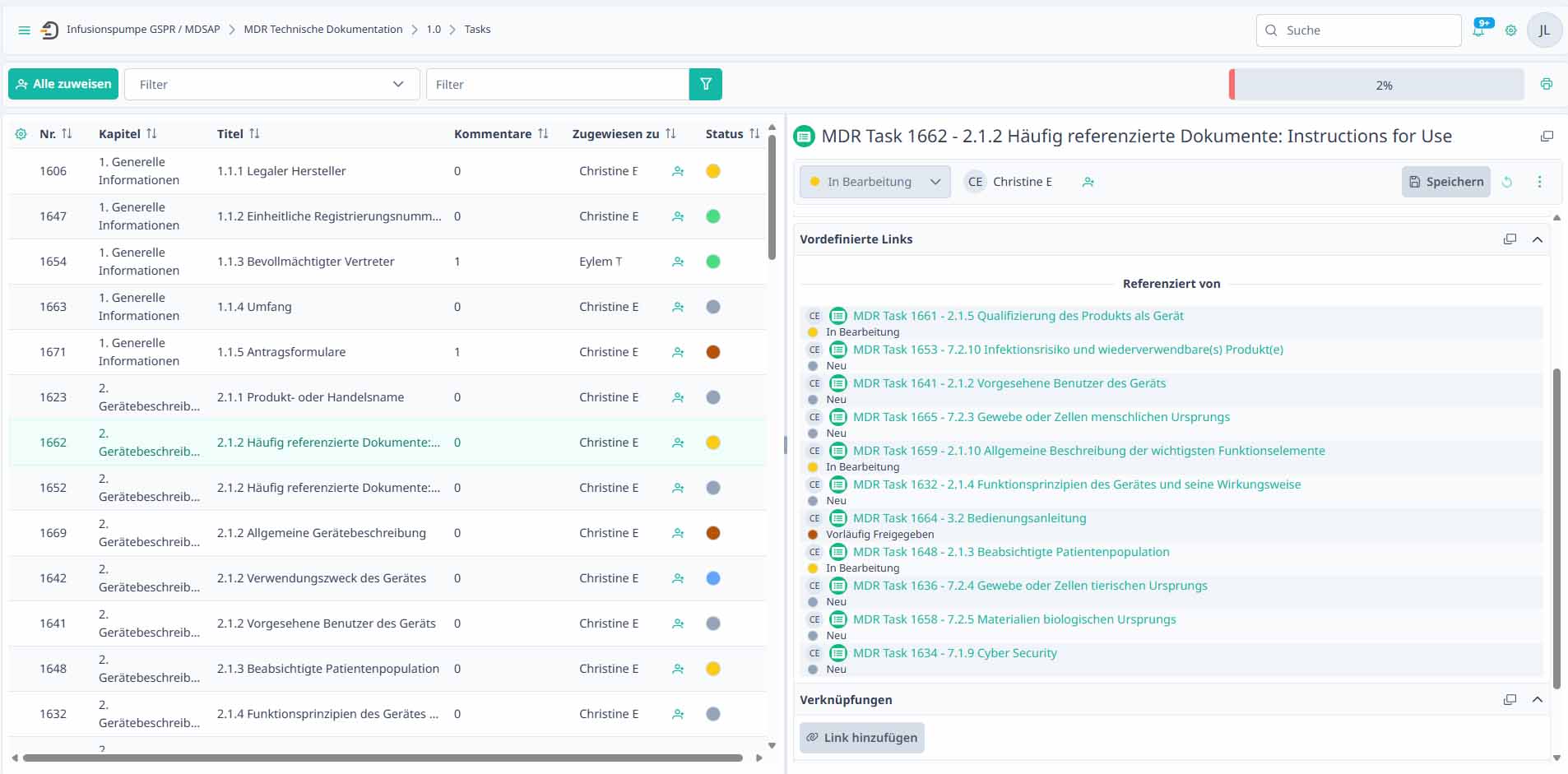Apply filter with the funnel button
Image resolution: width=1568 pixels, height=774 pixels.
(705, 84)
